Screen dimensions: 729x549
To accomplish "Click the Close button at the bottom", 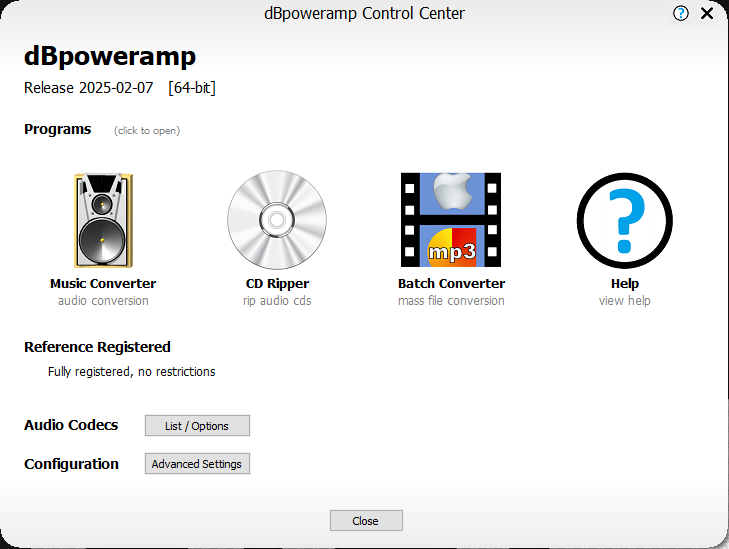I will (366, 521).
